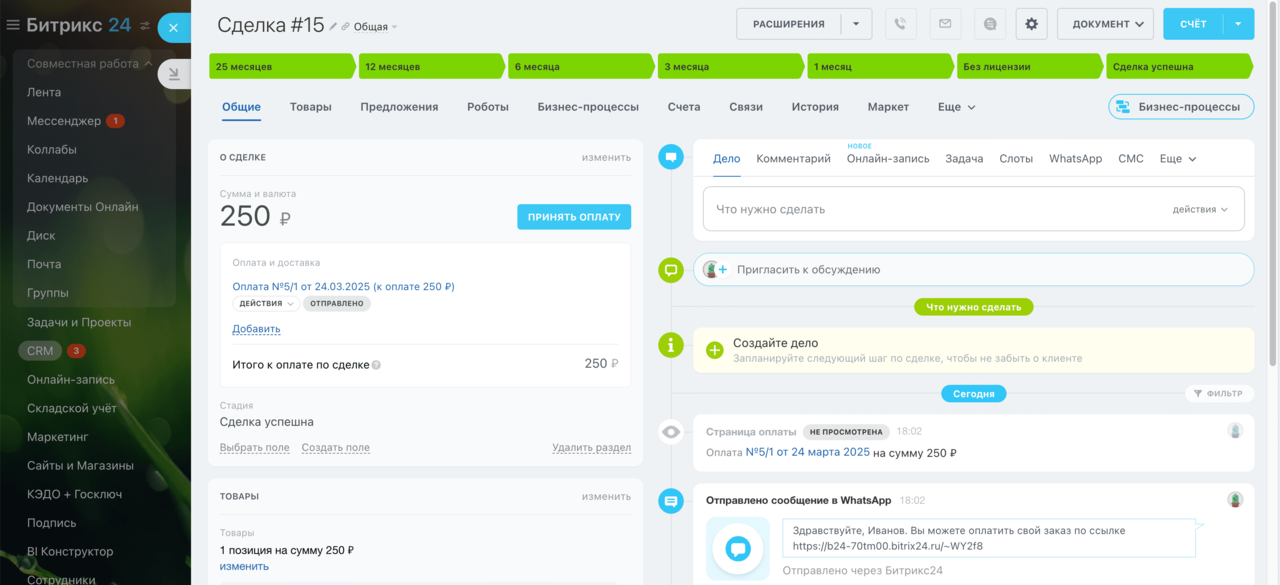
Task: Click the Бизнес-процессы pill button
Action: 1181,107
